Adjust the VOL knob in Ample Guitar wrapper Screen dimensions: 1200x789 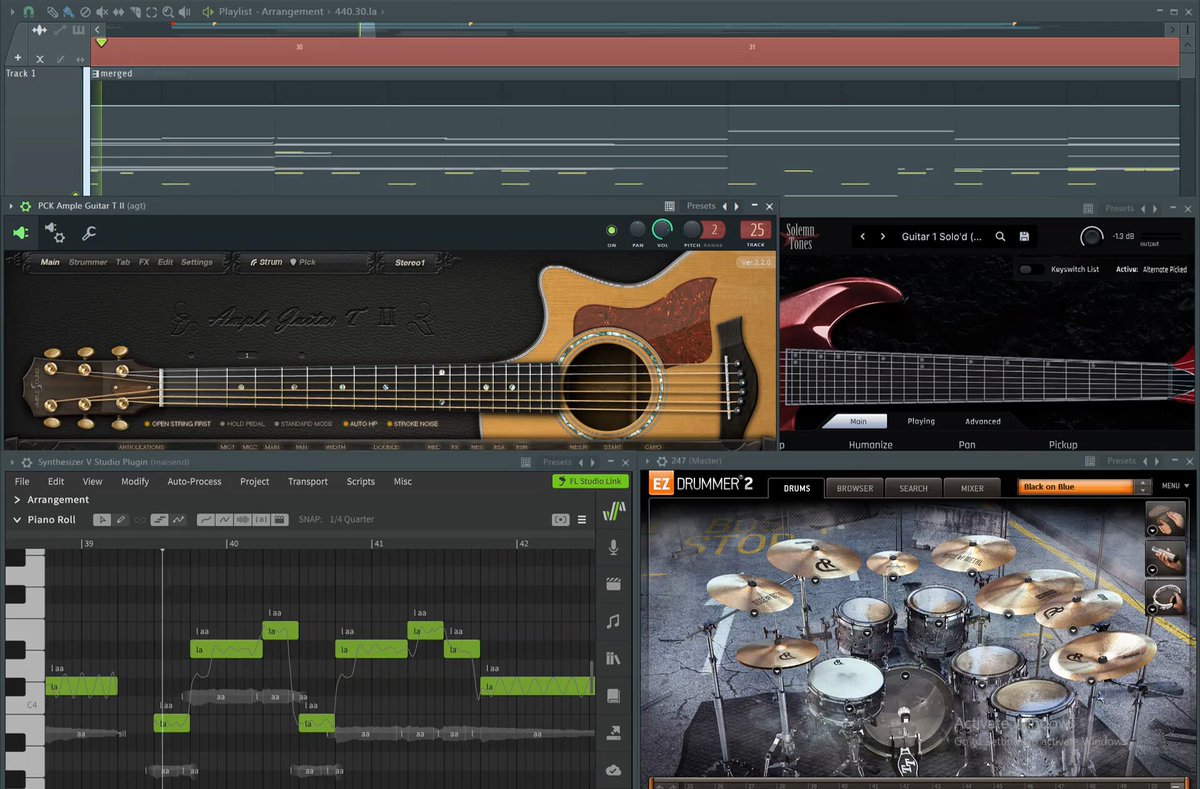[662, 230]
